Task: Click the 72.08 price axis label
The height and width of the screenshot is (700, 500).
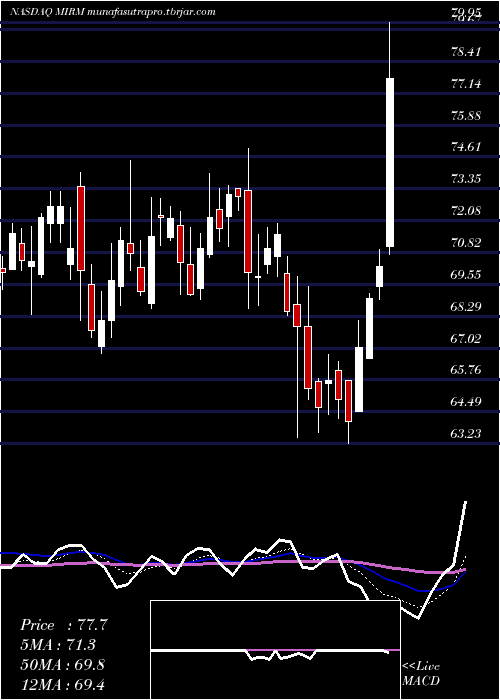Action: 466,211
